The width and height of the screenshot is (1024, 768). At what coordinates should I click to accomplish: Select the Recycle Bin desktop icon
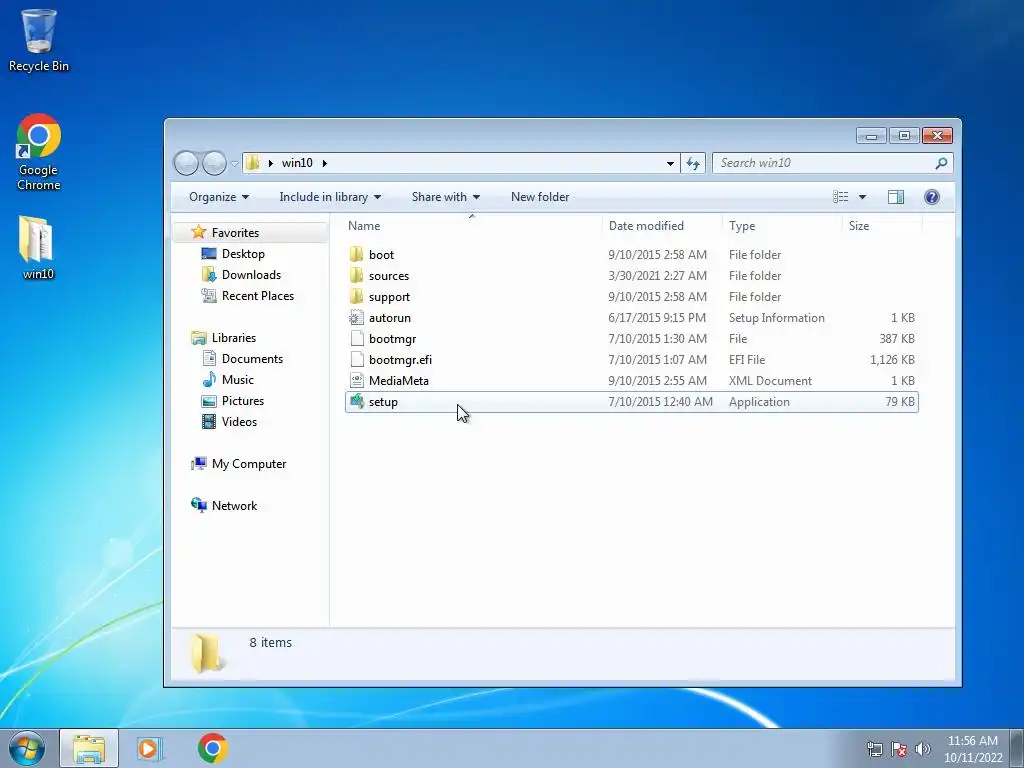[39, 40]
